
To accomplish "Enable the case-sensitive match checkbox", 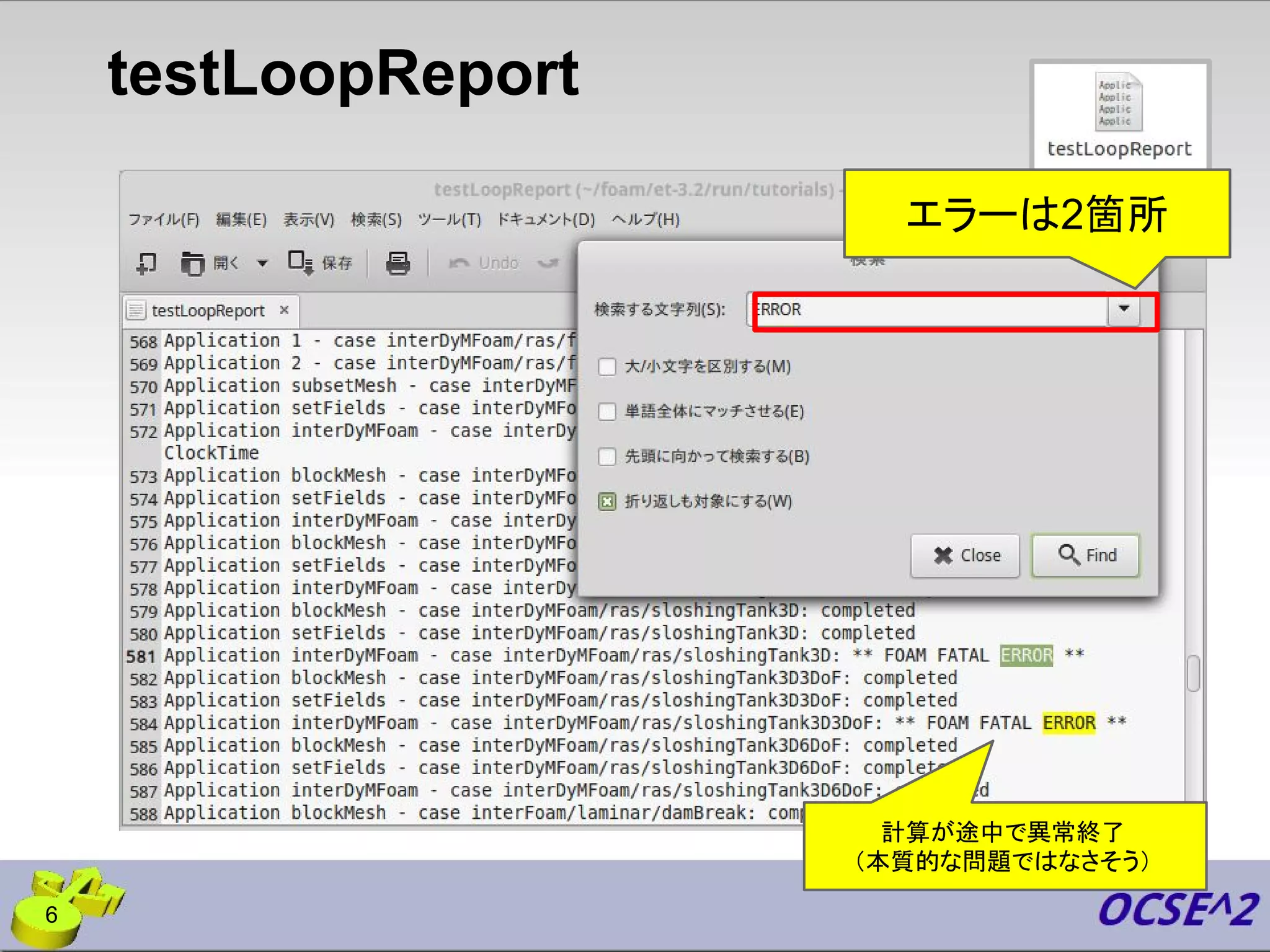I will [x=607, y=367].
